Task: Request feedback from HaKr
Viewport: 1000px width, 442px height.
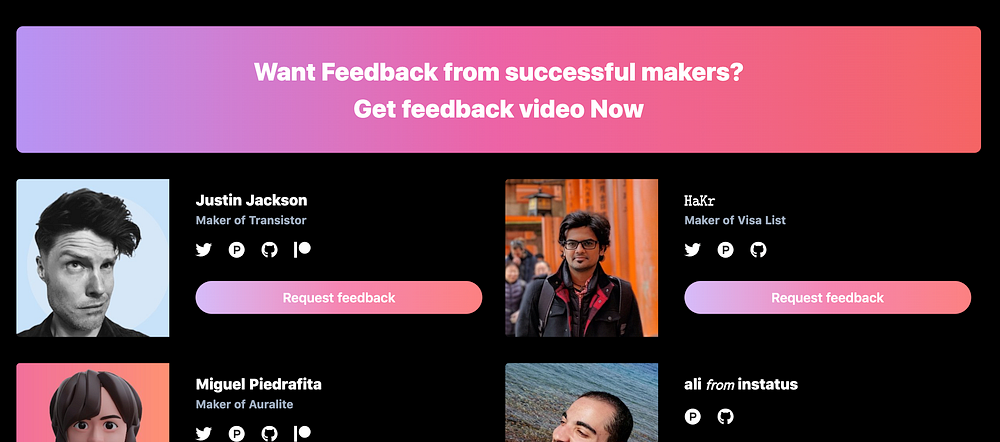Action: click(x=827, y=297)
